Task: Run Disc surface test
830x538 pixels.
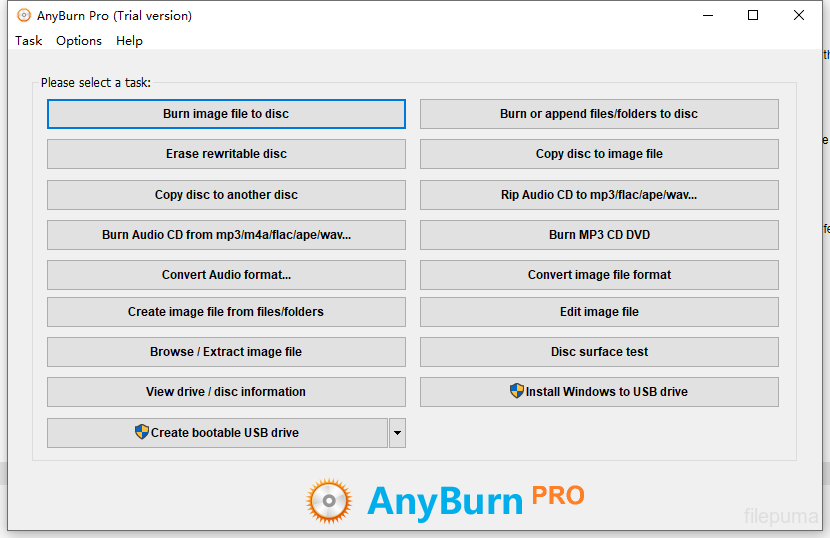Action: (599, 352)
